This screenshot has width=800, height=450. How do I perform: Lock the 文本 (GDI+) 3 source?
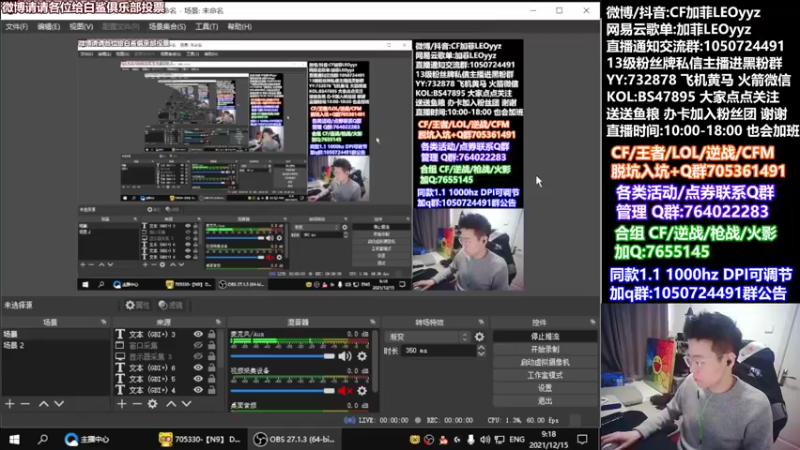(211, 334)
